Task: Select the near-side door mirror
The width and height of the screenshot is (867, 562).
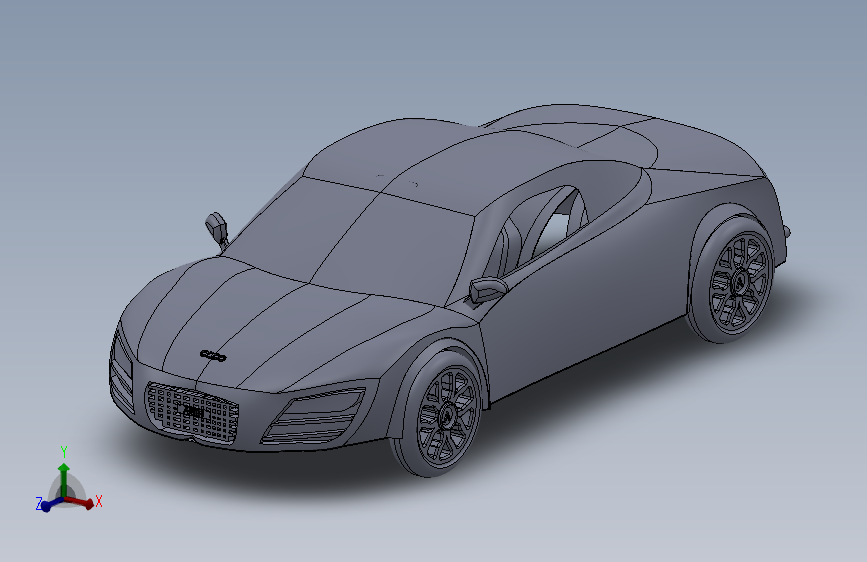Action: [488, 290]
